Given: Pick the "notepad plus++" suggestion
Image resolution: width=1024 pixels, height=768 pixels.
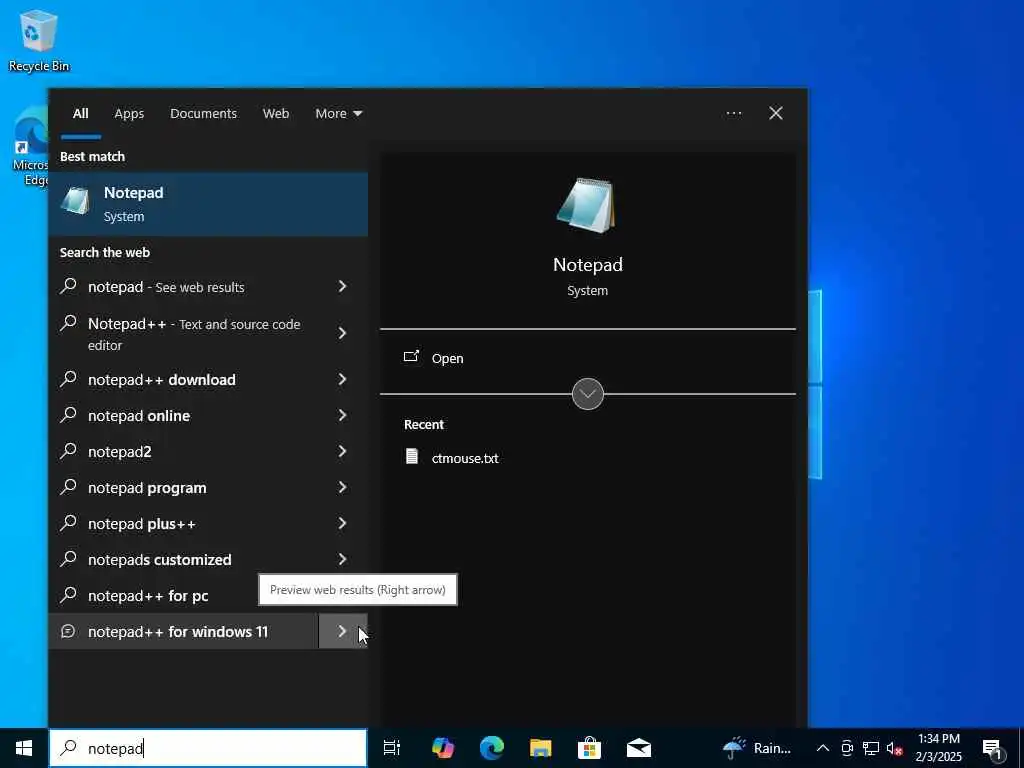Looking at the screenshot, I should point(184,523).
